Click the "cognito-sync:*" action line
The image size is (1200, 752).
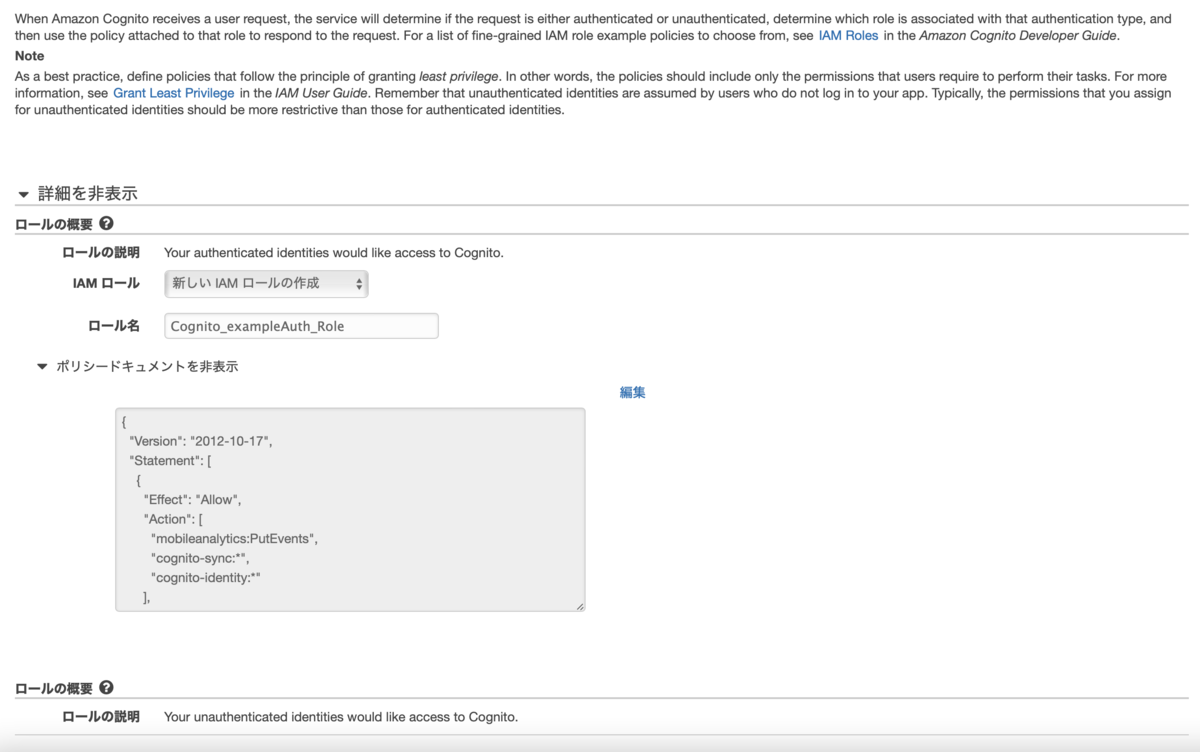[200, 557]
